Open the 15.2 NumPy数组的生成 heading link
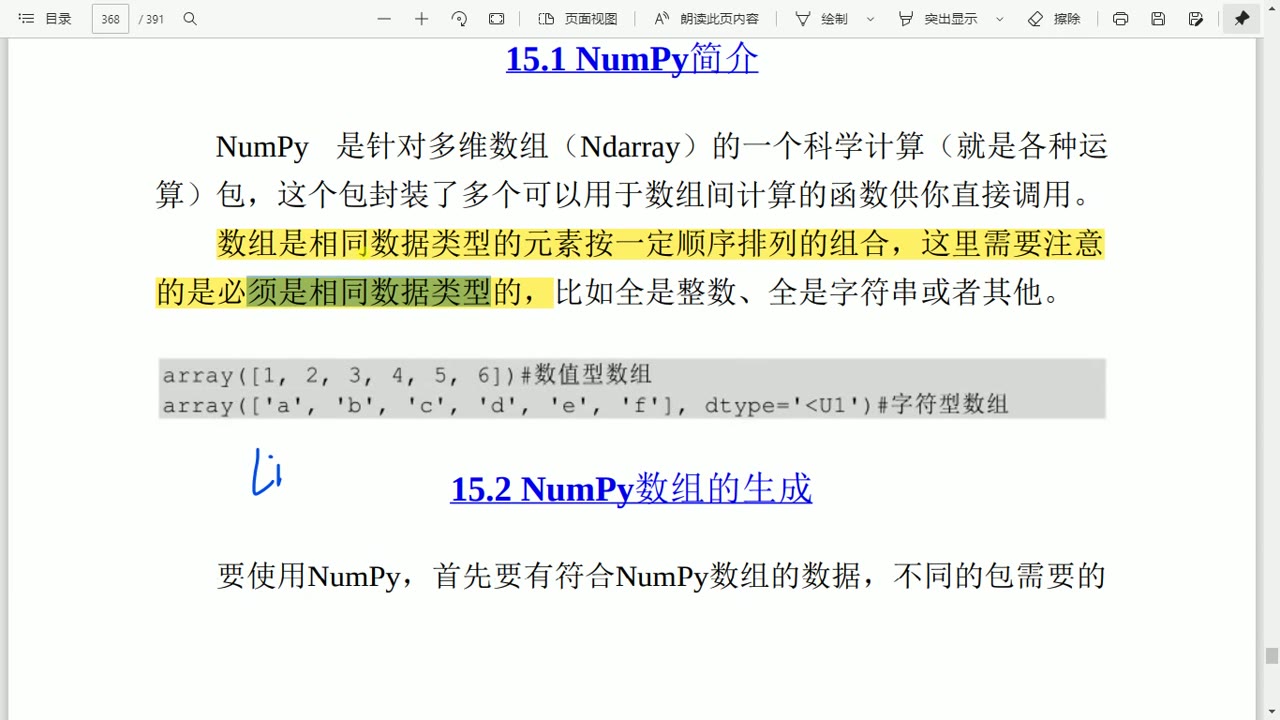 [x=631, y=489]
